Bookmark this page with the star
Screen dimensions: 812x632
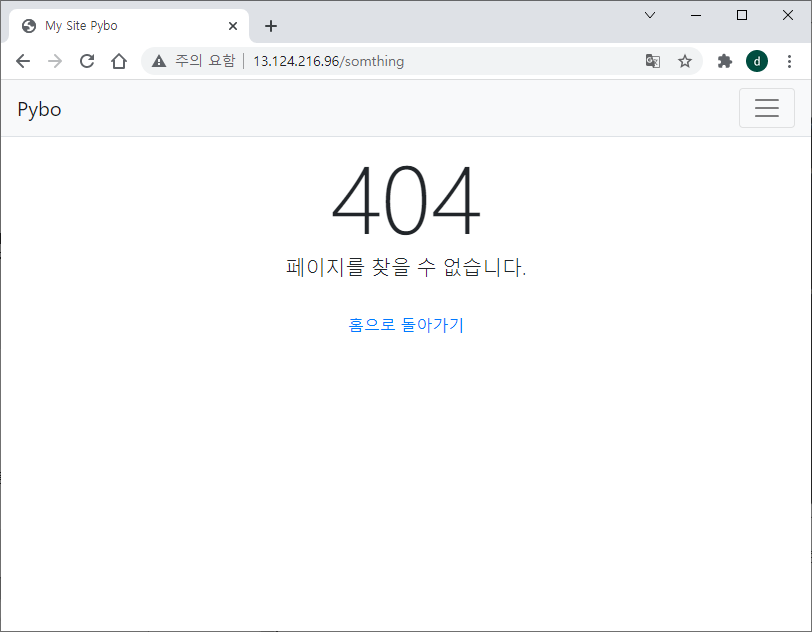point(685,61)
